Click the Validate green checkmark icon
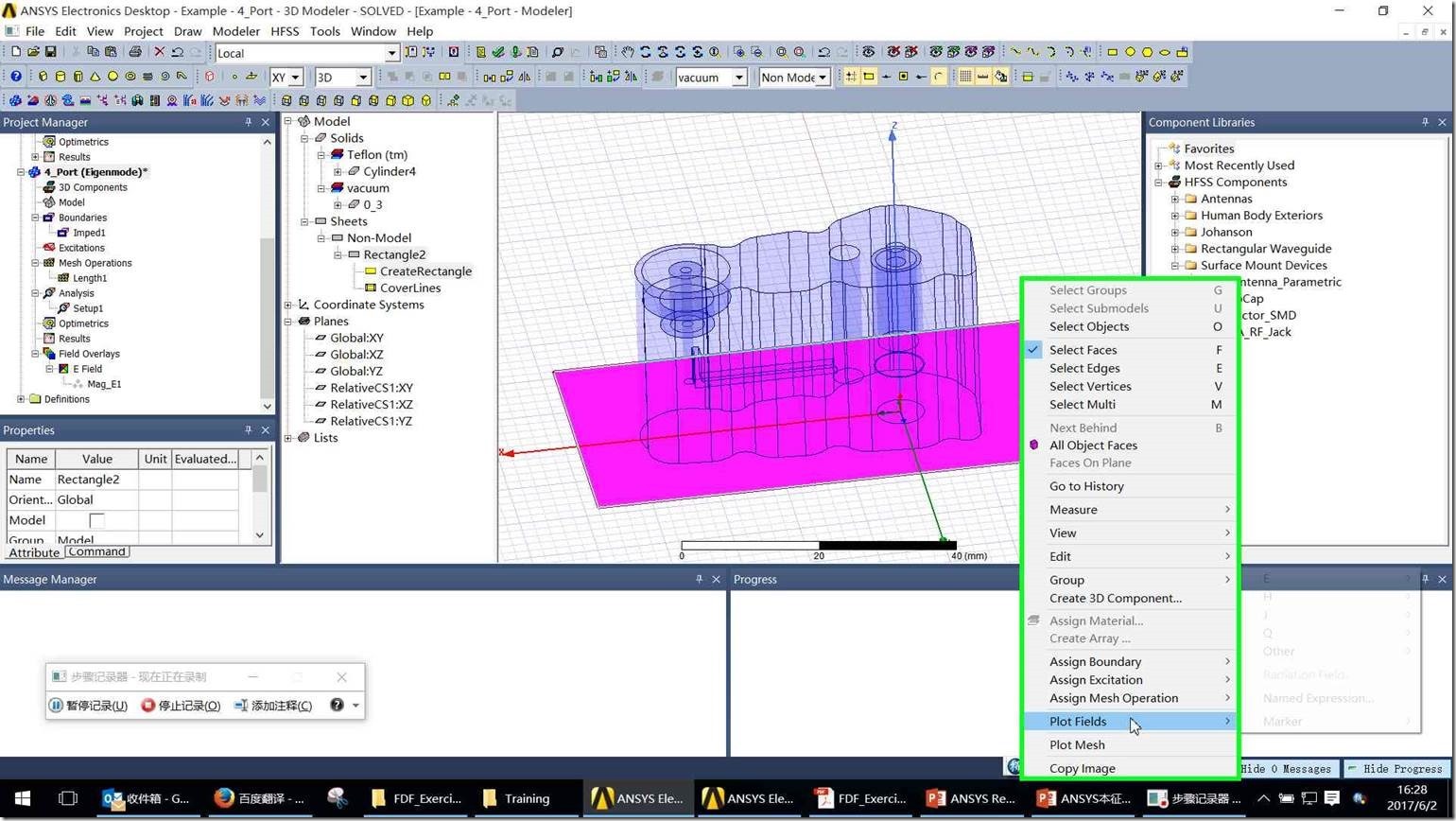The image size is (1456, 821). pyautogui.click(x=498, y=52)
